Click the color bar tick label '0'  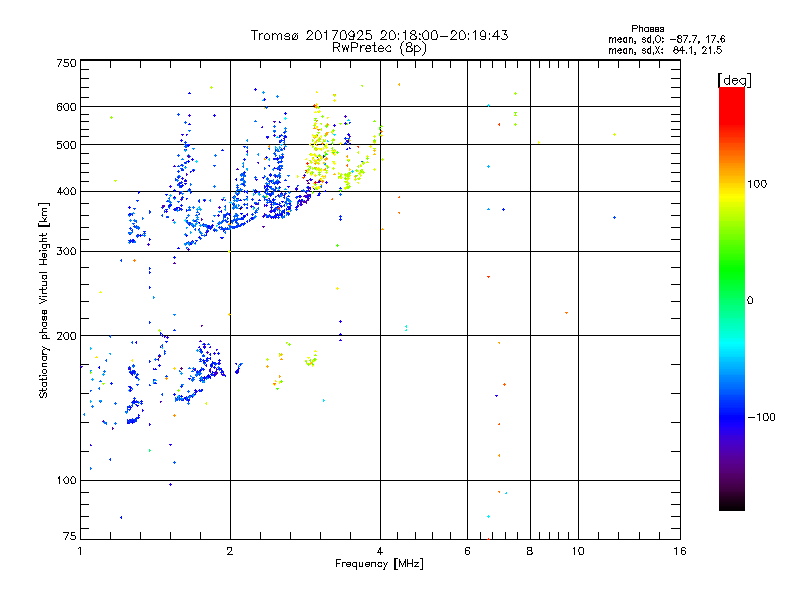click(x=749, y=301)
